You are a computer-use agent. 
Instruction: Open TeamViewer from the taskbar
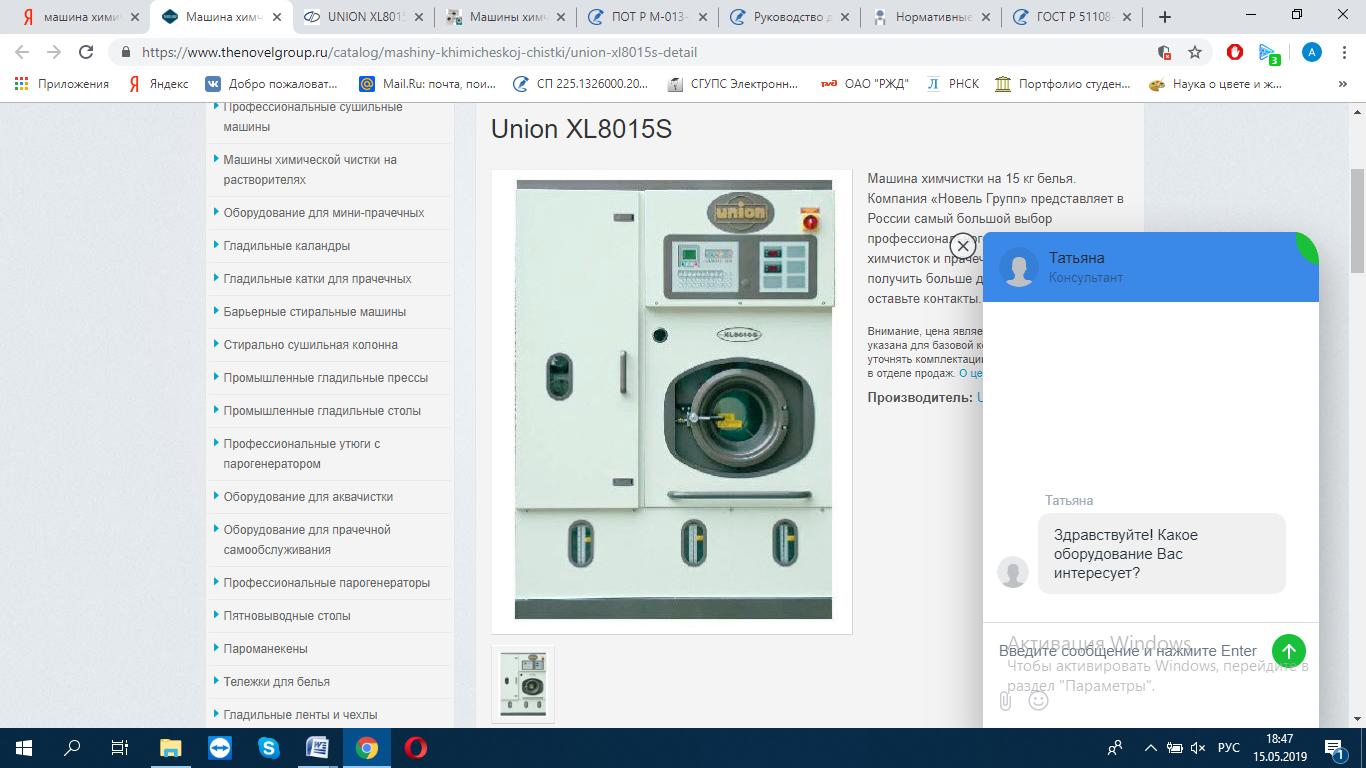[x=220, y=748]
